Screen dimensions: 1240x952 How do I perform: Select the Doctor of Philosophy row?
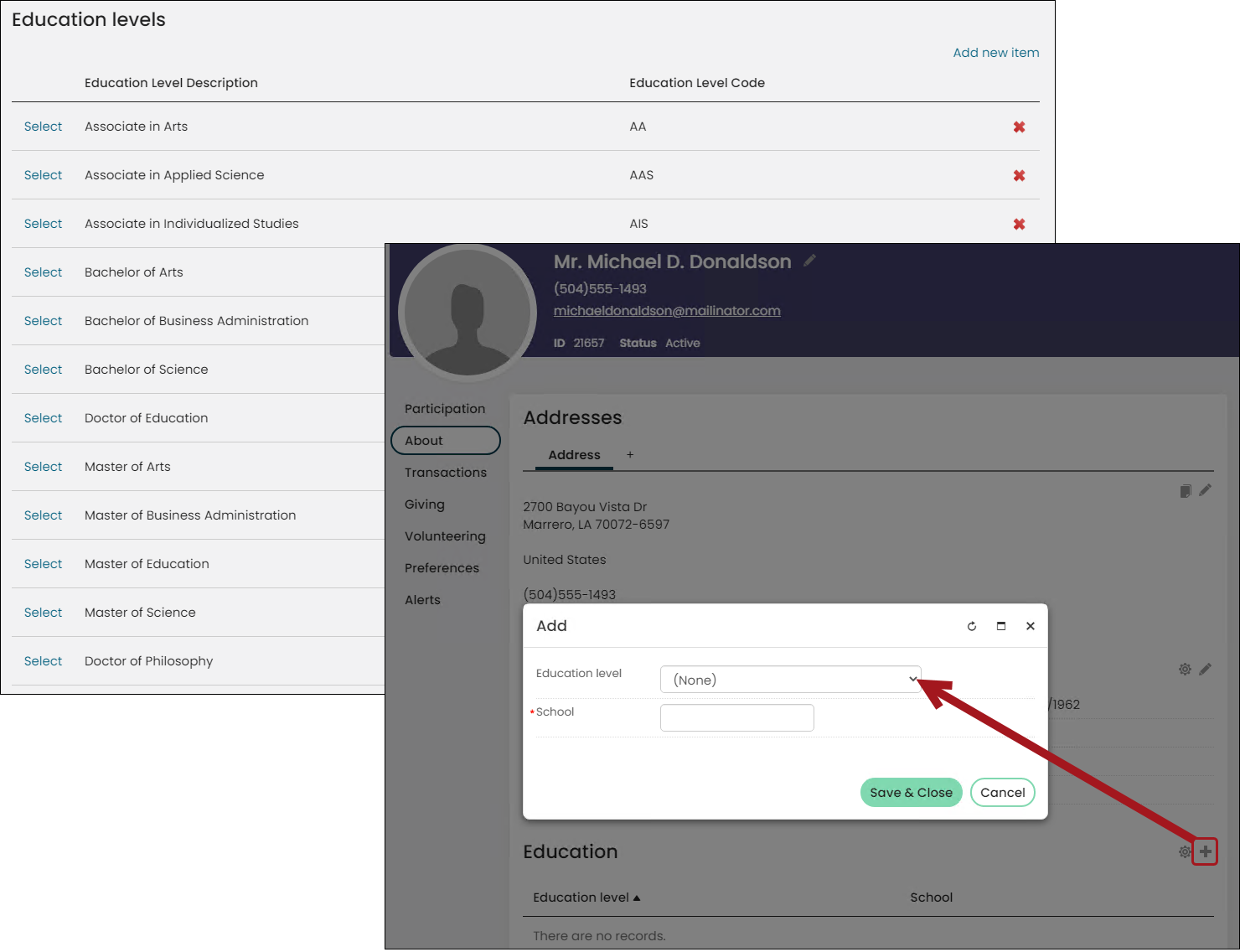tap(43, 661)
